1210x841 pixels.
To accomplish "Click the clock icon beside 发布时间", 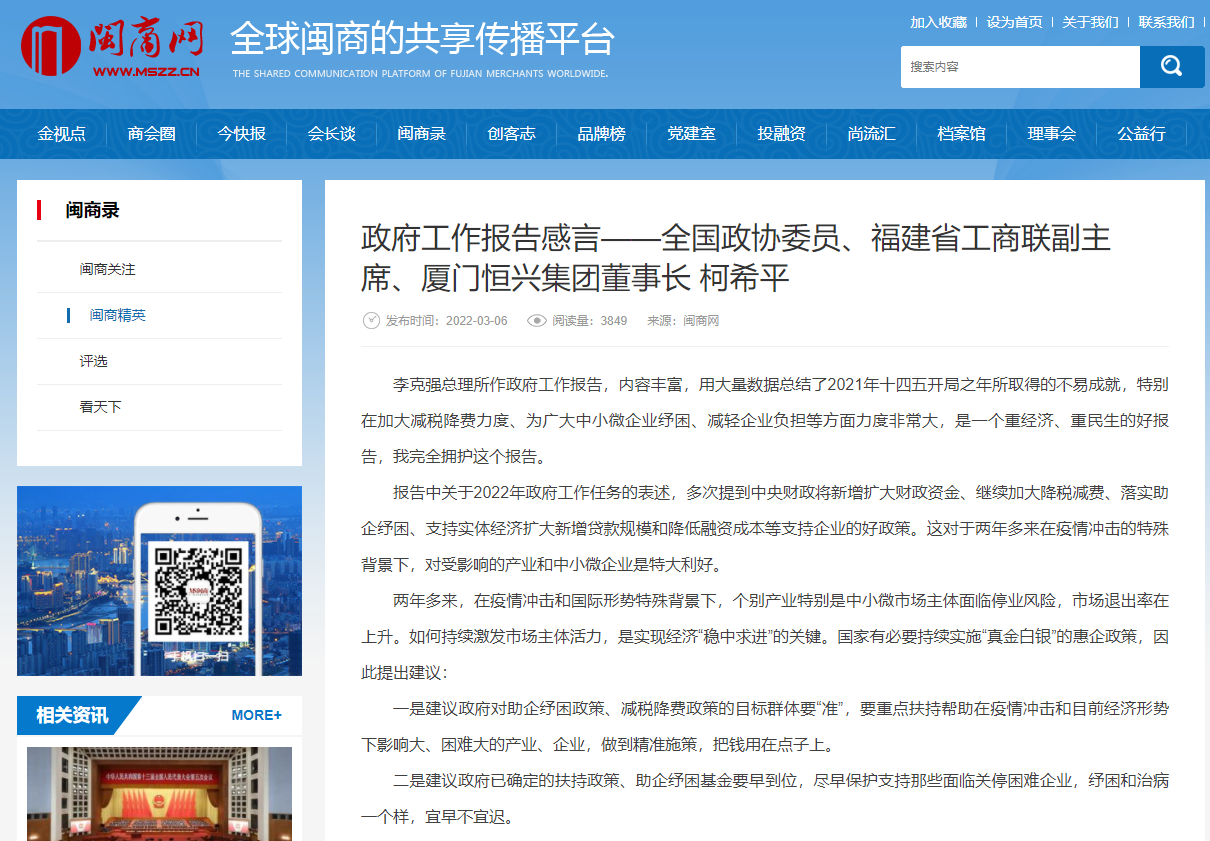I will point(371,321).
